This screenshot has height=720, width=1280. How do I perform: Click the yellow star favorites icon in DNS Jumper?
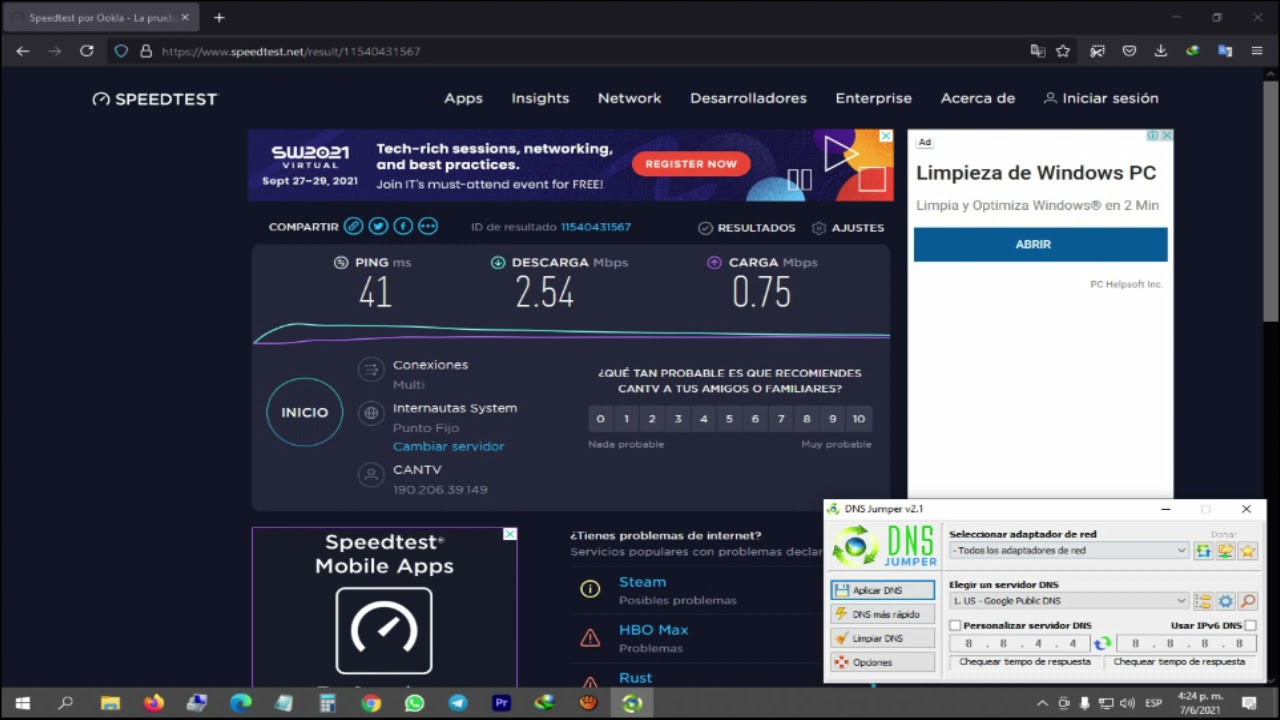point(1247,551)
